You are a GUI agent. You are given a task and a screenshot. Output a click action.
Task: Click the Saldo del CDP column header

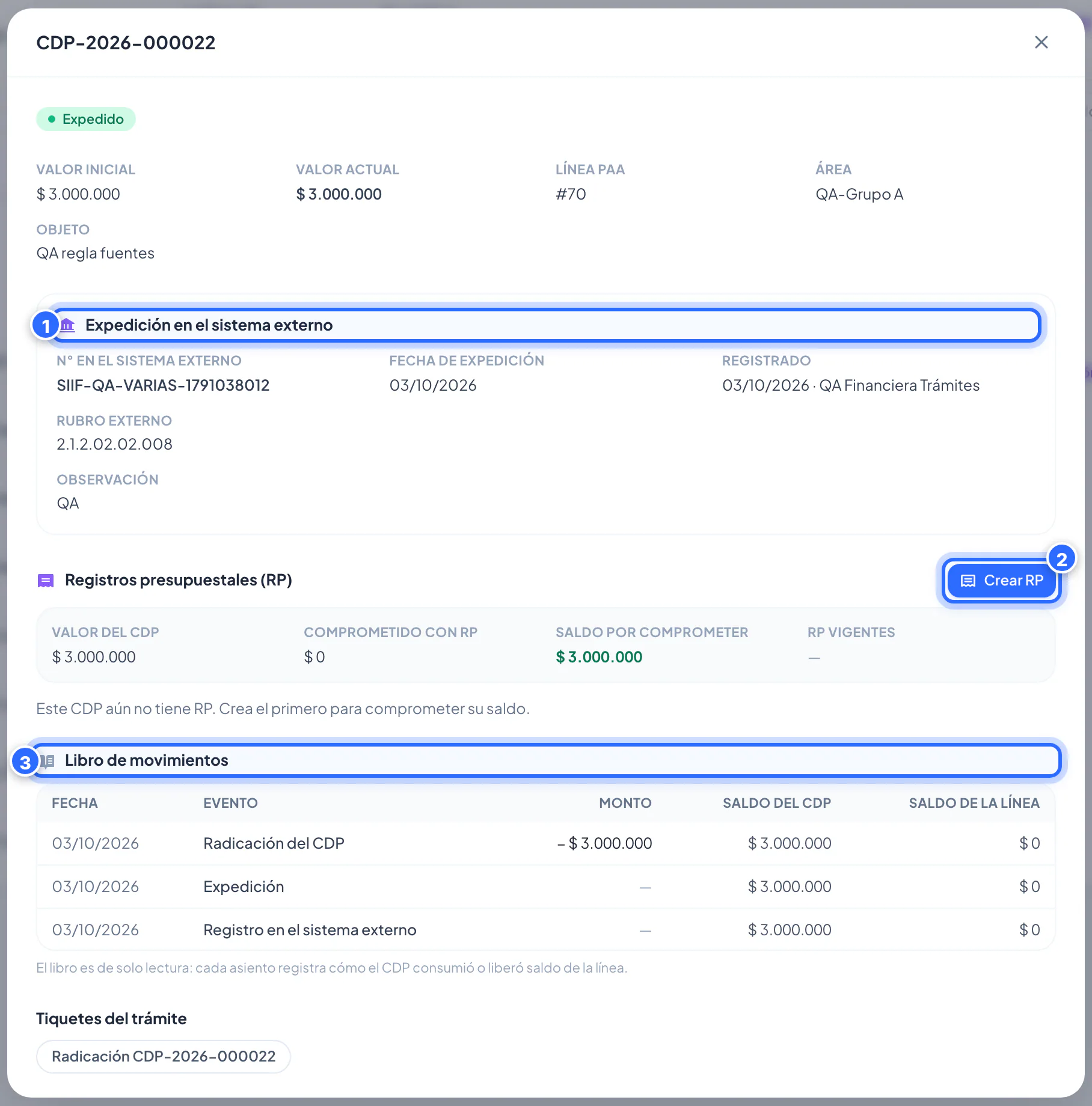tap(777, 803)
